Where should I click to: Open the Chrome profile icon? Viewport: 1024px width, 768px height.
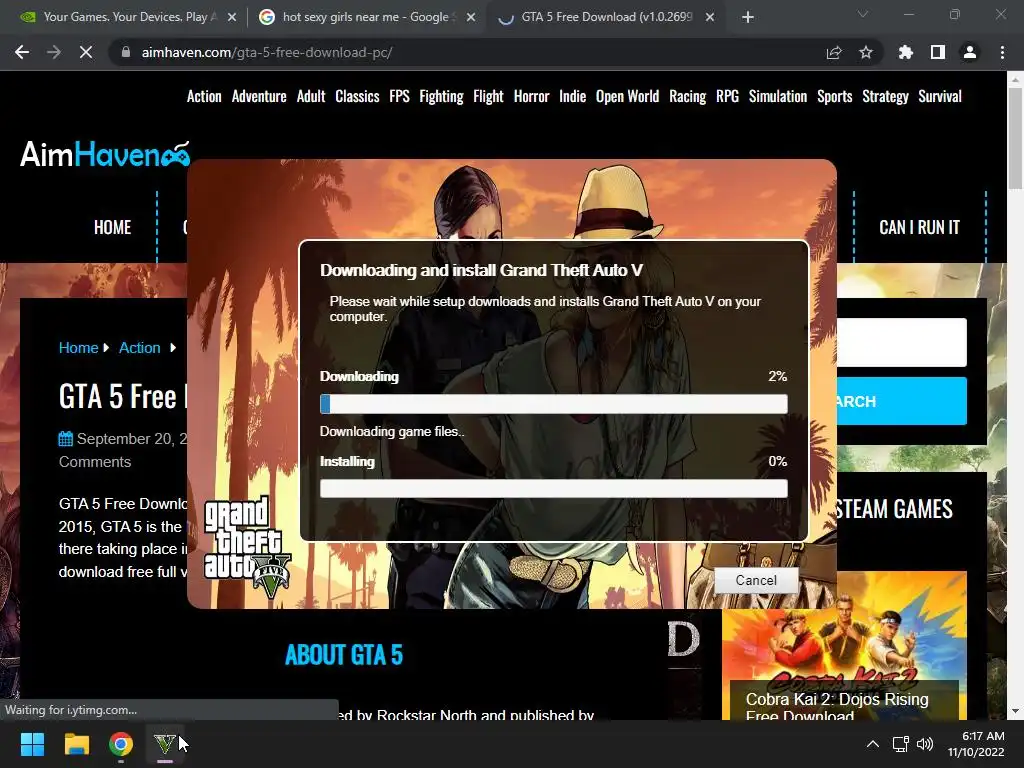[x=970, y=52]
